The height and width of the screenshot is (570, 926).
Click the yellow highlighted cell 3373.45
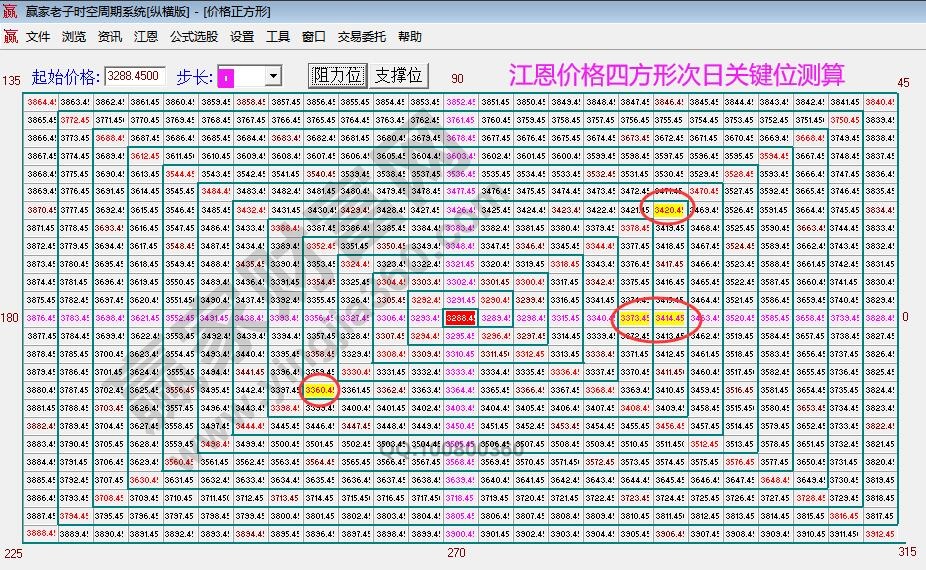click(635, 318)
